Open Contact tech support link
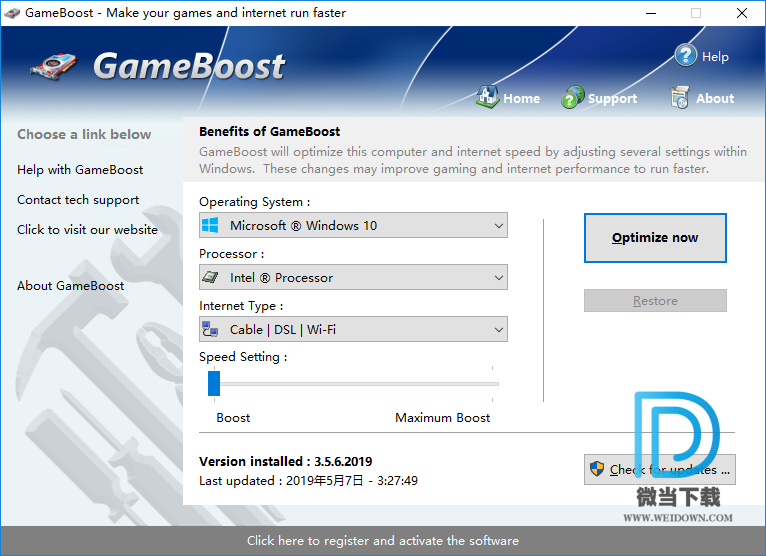Image resolution: width=766 pixels, height=556 pixels. coord(78,200)
